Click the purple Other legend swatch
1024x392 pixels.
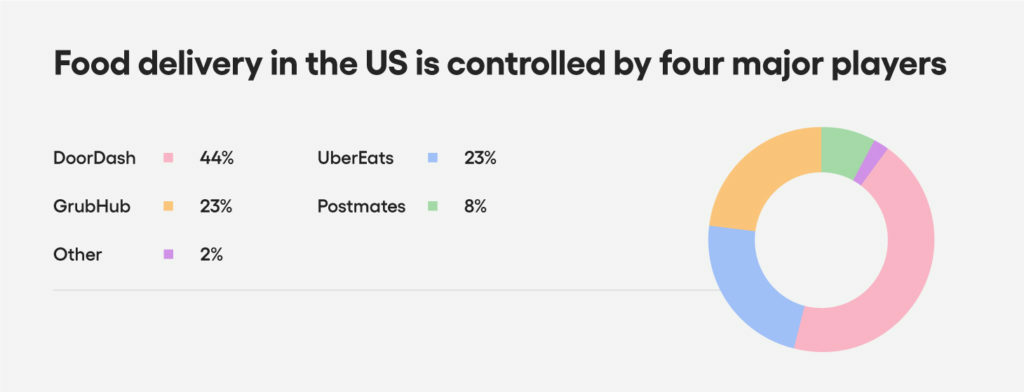click(168, 254)
